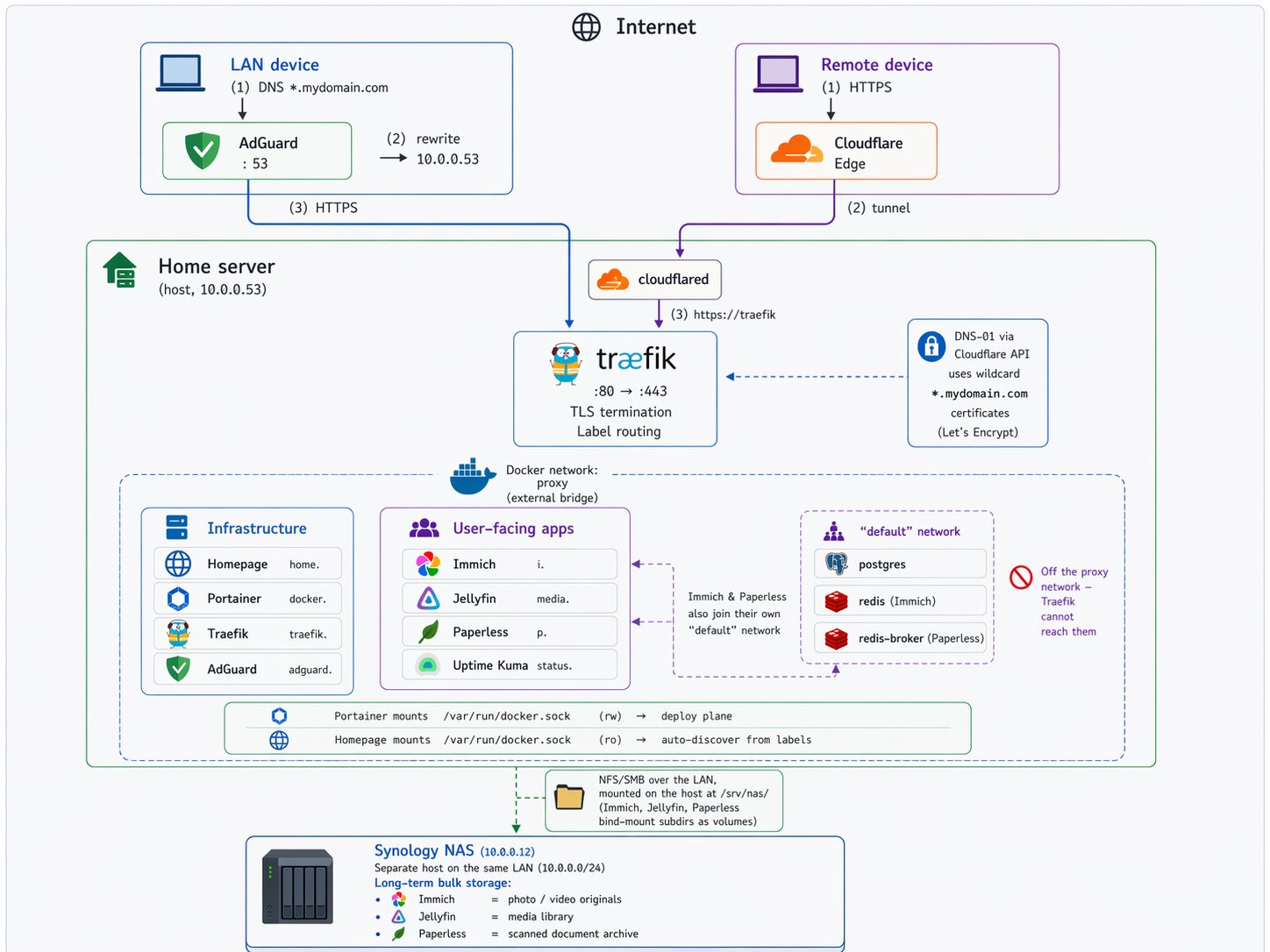Screen dimensions: 1270x952
Task: Click the "(Let's Encrypt)" text
Action: click(978, 432)
